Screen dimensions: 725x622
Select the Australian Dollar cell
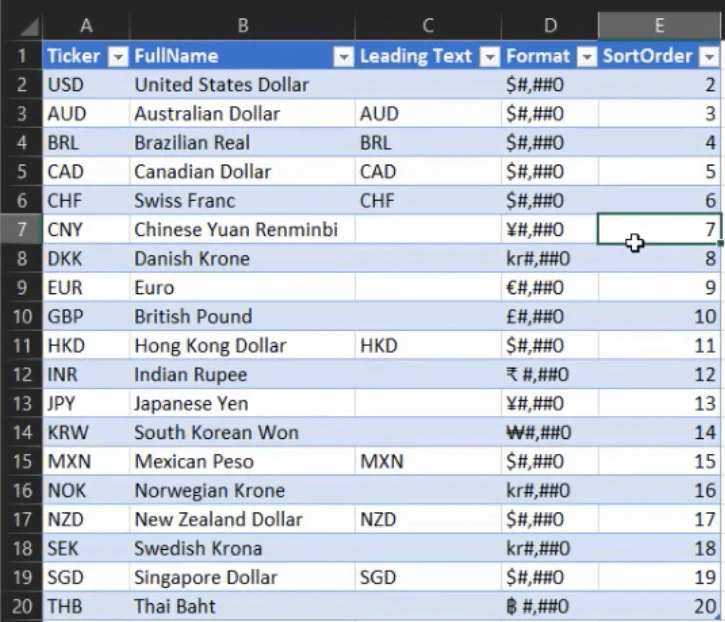243,114
